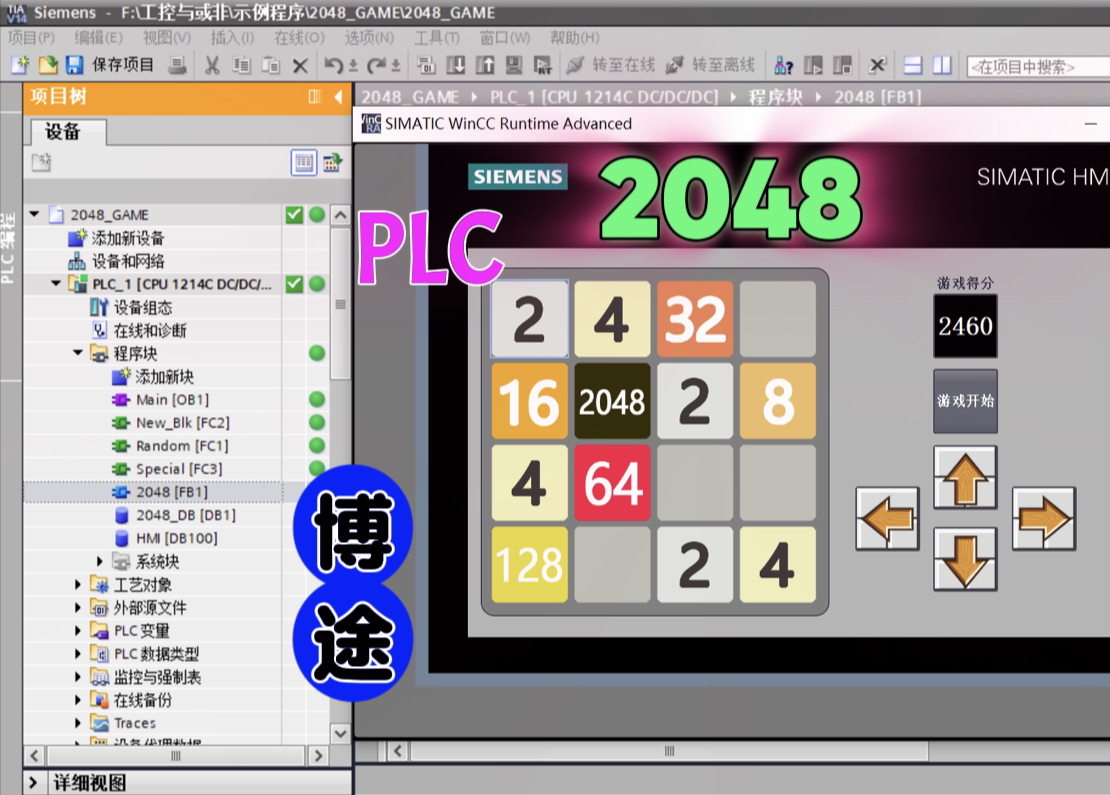Split editor space vertically icon
This screenshot has height=795, width=1110.
[x=942, y=66]
